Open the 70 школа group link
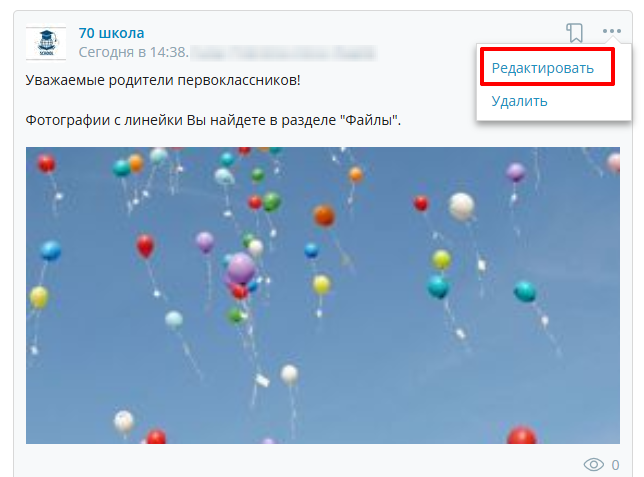This screenshot has height=477, width=644. [111, 33]
